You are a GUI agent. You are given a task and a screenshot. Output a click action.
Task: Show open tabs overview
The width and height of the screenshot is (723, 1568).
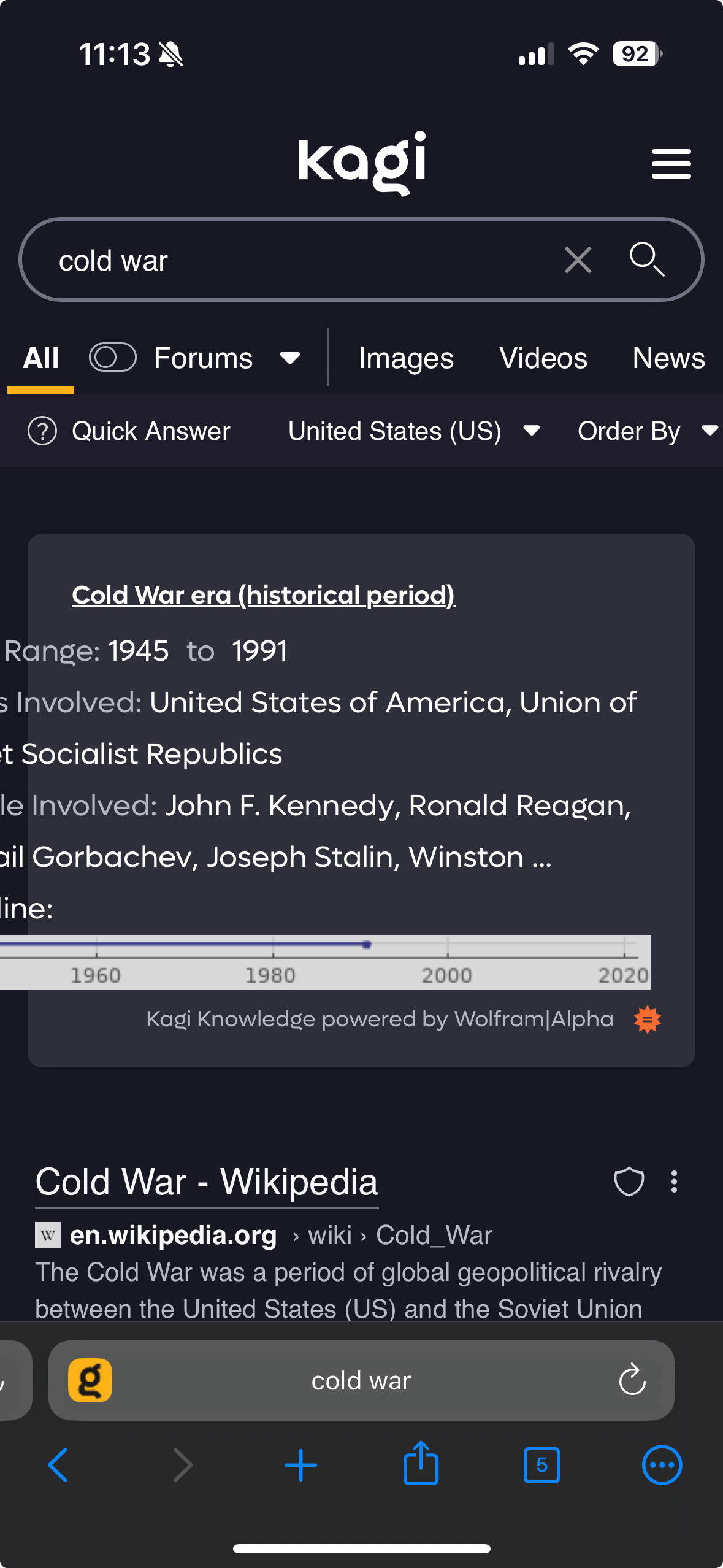[541, 1465]
